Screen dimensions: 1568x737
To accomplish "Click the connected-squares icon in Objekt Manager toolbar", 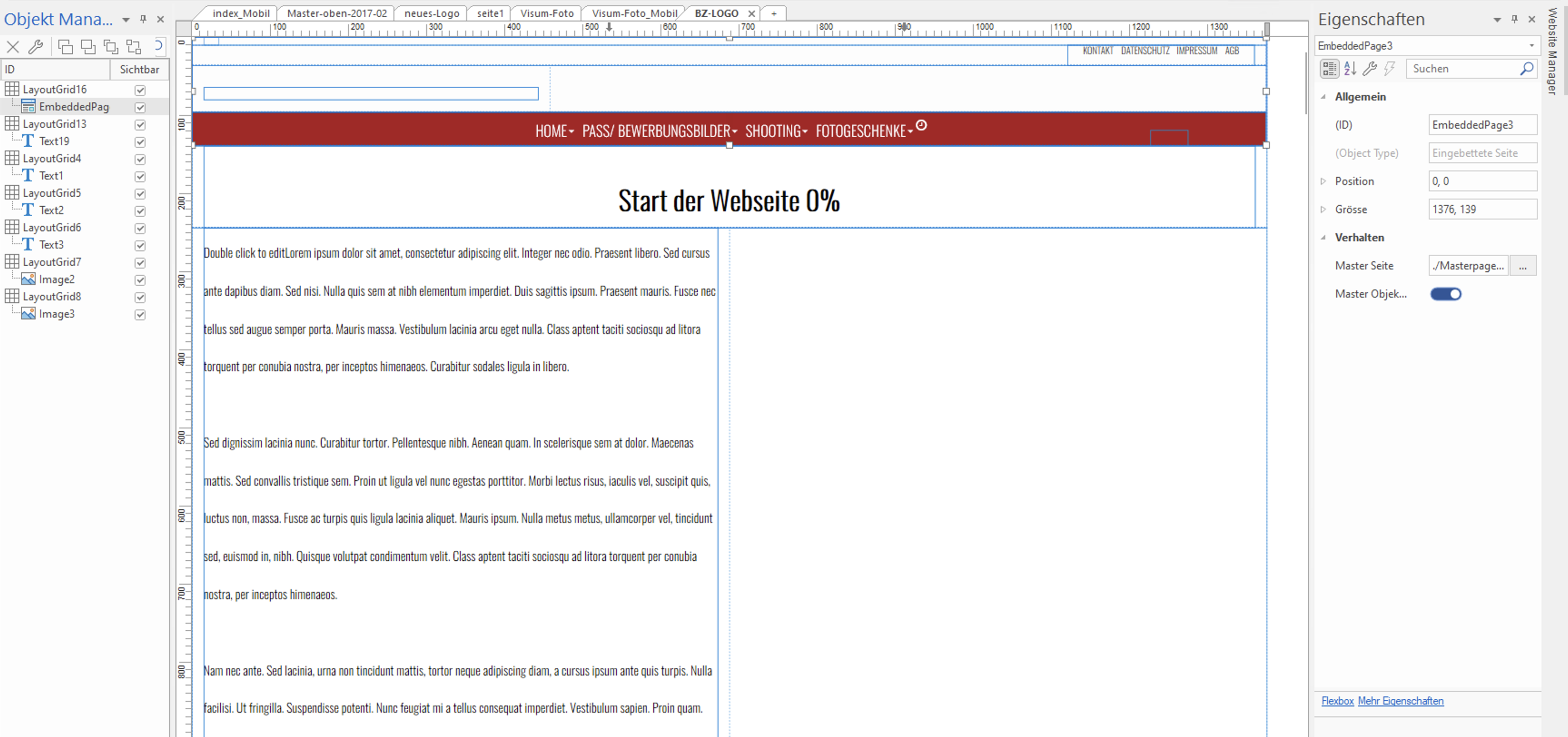I will coord(133,46).
